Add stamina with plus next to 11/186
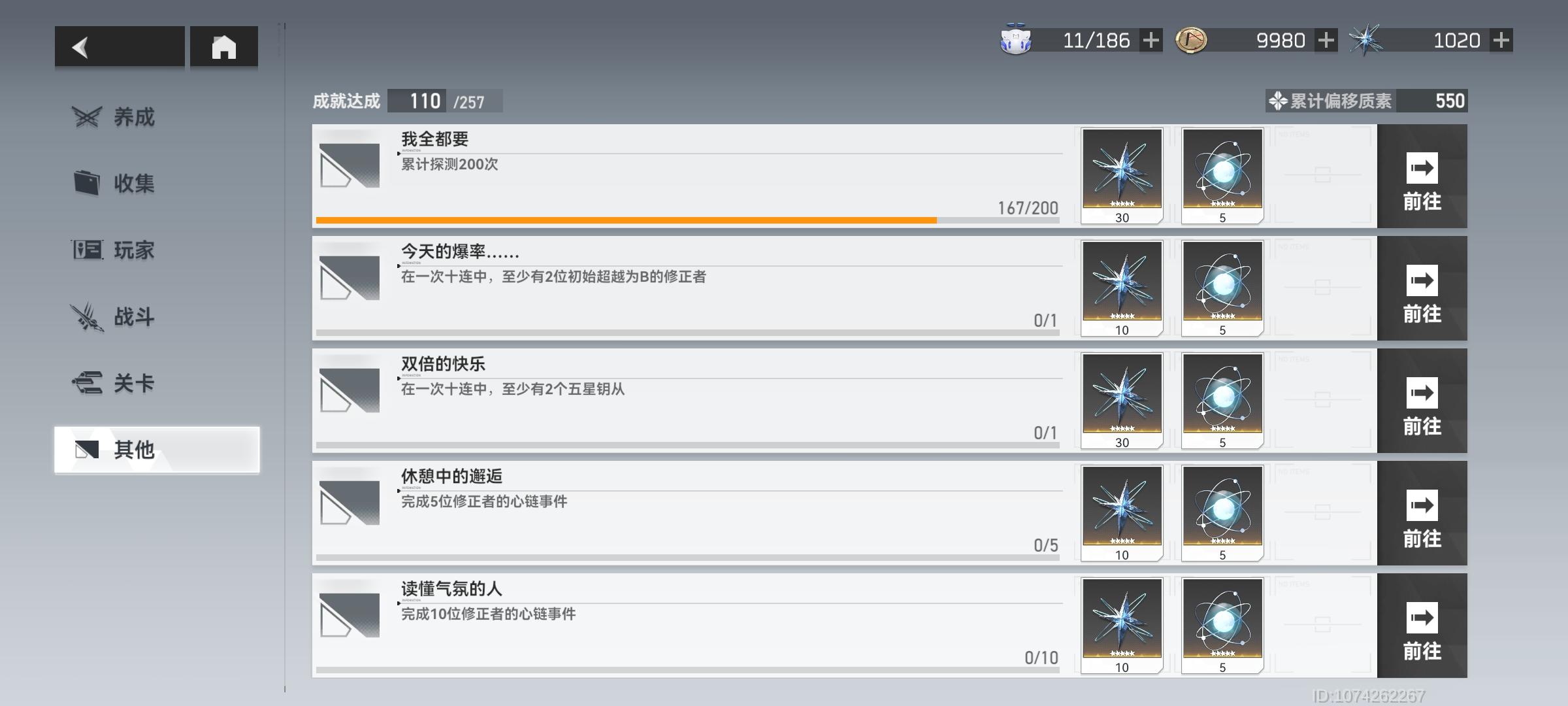This screenshot has height=706, width=1568. (1151, 41)
